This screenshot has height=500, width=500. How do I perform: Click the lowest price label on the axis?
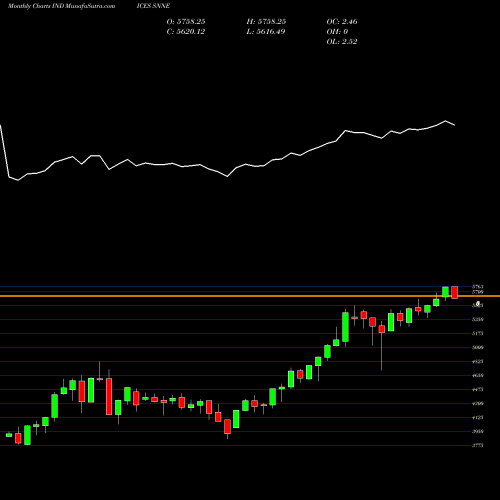coord(478,445)
